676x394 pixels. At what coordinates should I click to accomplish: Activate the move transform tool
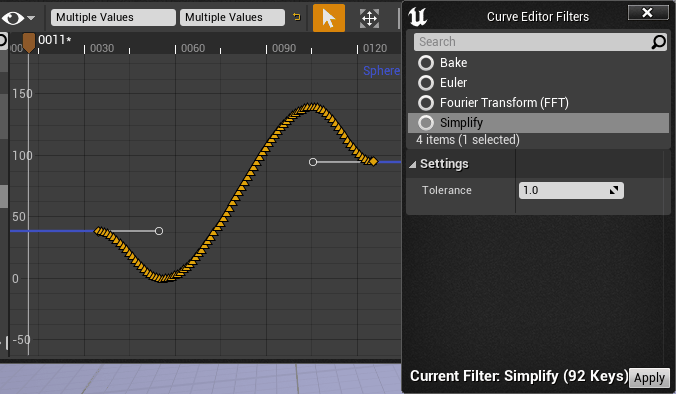coord(369,18)
